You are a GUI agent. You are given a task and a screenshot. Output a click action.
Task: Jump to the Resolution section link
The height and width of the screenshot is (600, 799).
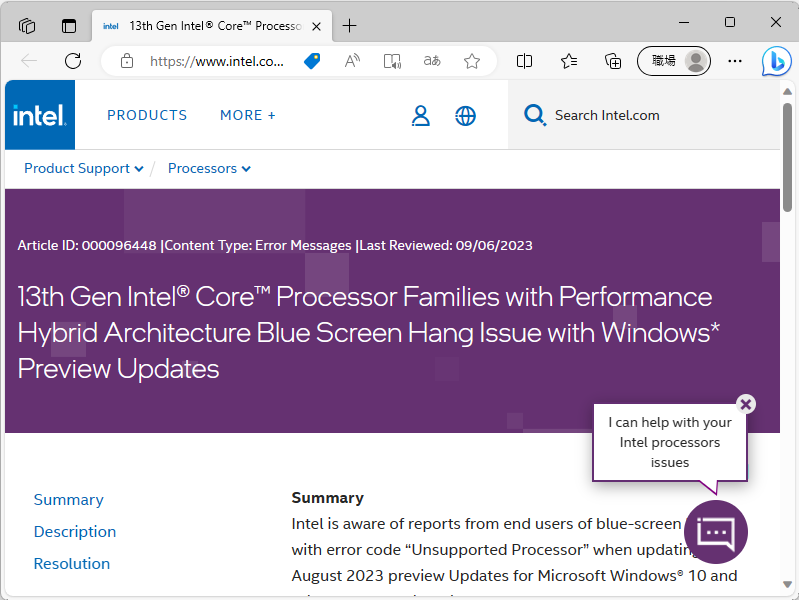[x=72, y=564]
